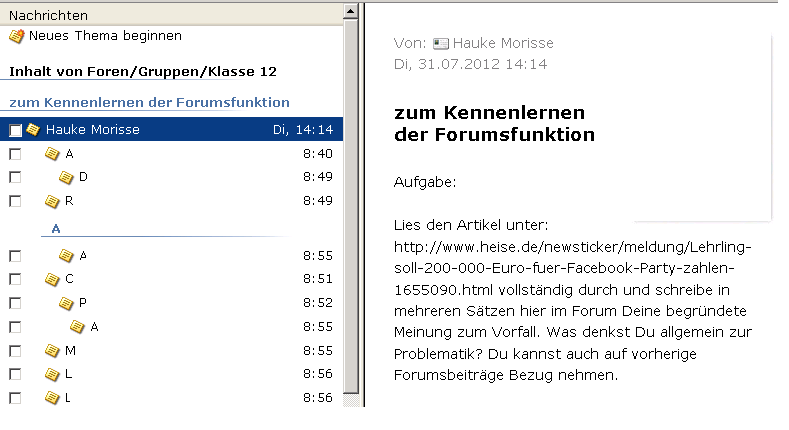Toggle the checkbox for post C at 8:51
Viewport: 789px width, 430px height.
click(15, 279)
